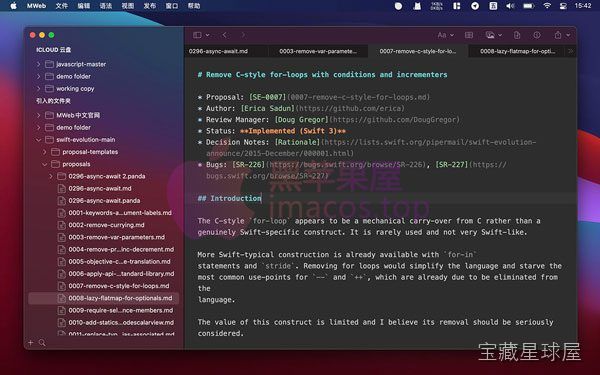This screenshot has height=375, width=600.
Task: Show document info icon
Action: coord(537,35)
